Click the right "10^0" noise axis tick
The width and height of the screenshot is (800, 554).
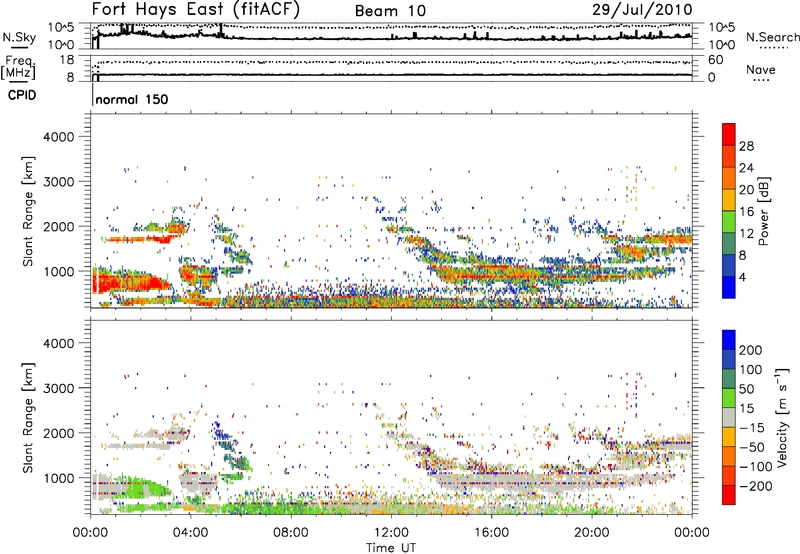point(721,45)
